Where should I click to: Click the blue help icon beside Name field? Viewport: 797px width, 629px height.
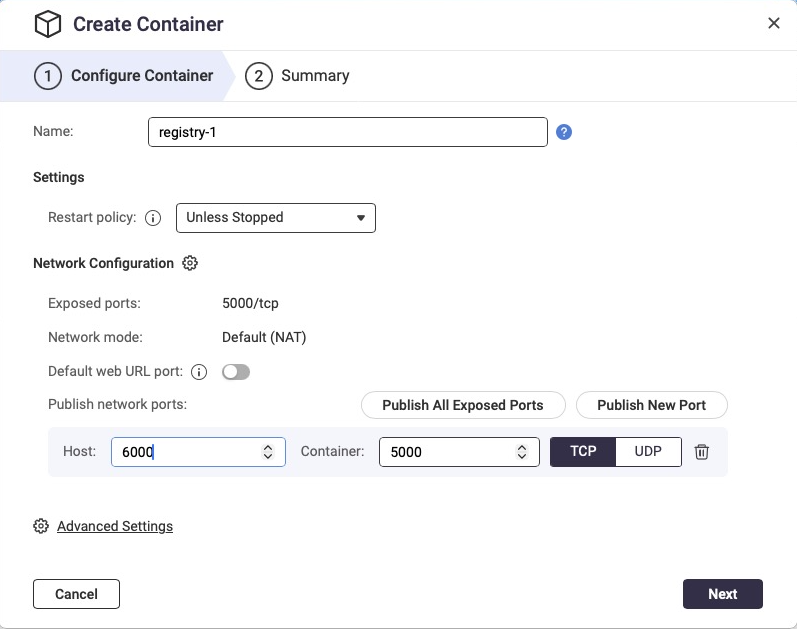(564, 132)
